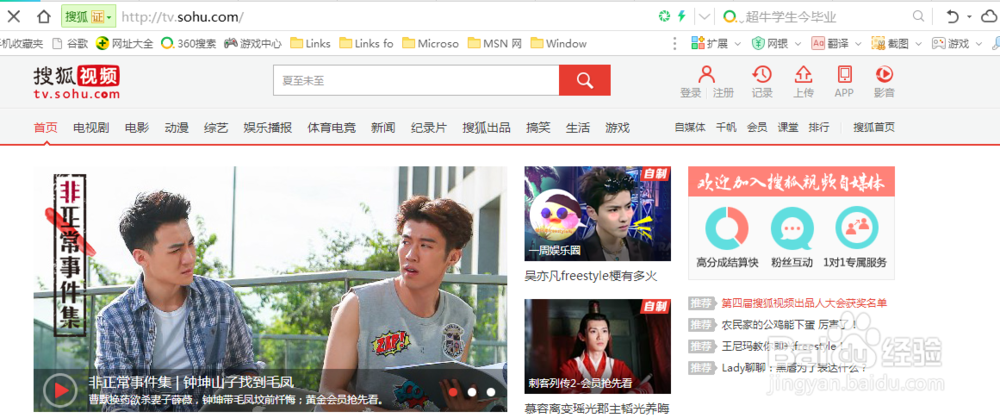Image resolution: width=1000 pixels, height=418 pixels.
Task: Select the first red carousel dot
Action: pyautogui.click(x=453, y=392)
